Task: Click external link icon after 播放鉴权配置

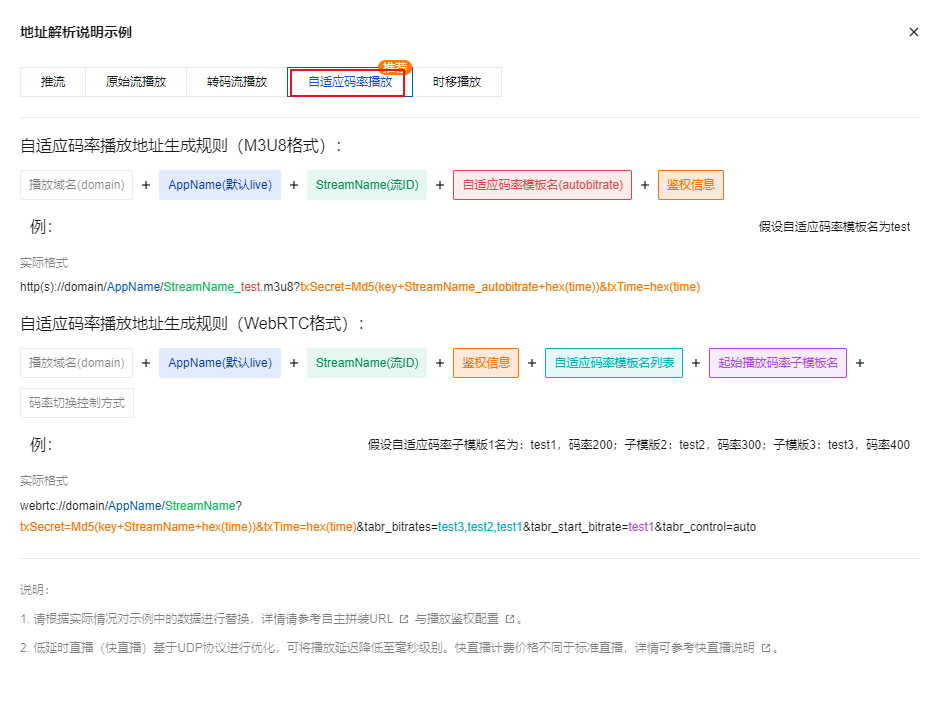Action: (x=509, y=619)
